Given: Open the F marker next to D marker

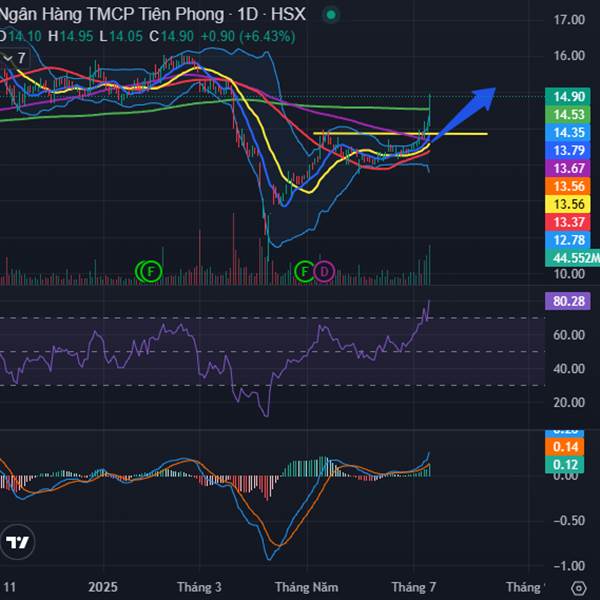Looking at the screenshot, I should [304, 272].
